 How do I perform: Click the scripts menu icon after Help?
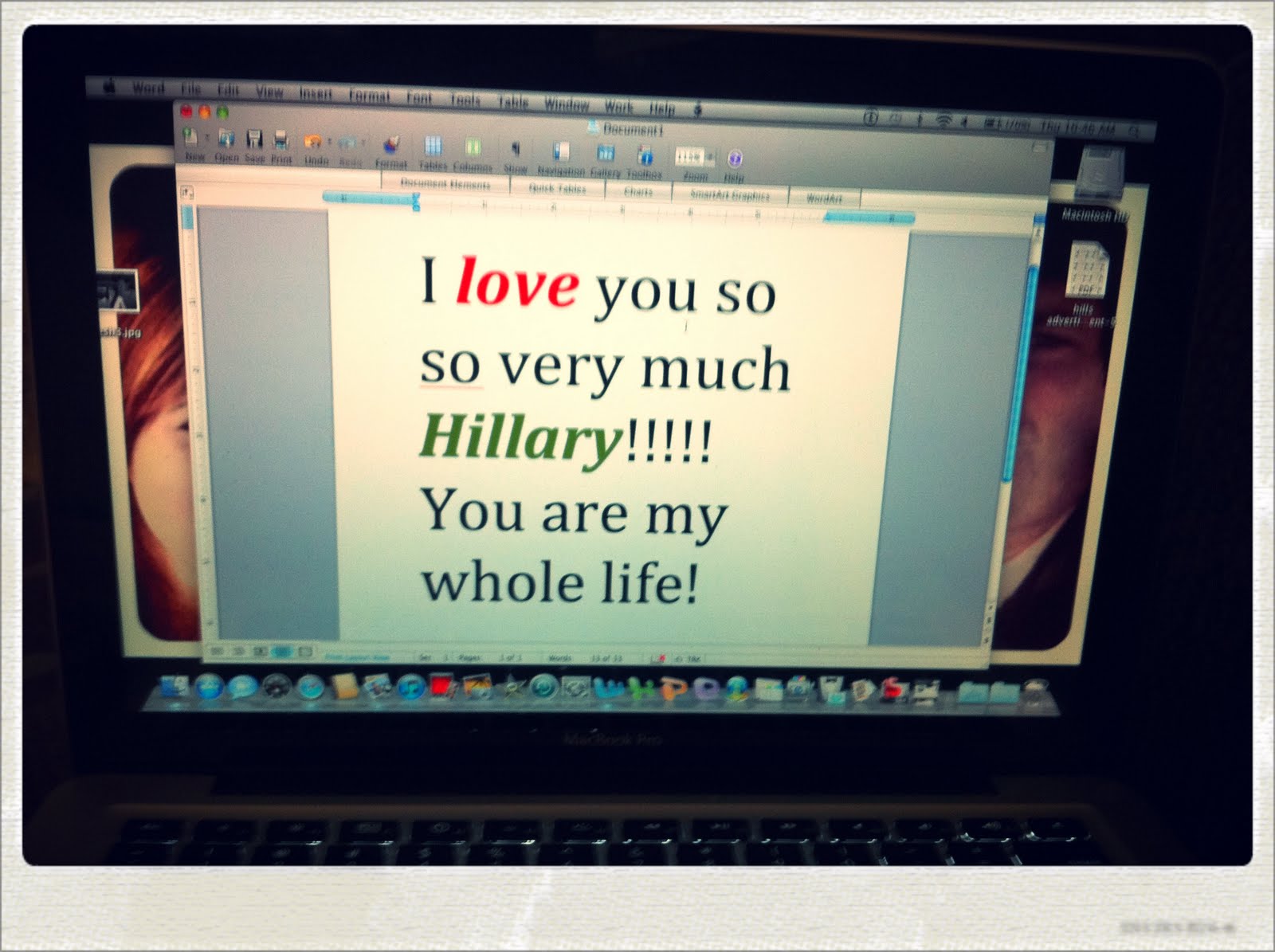click(x=698, y=110)
